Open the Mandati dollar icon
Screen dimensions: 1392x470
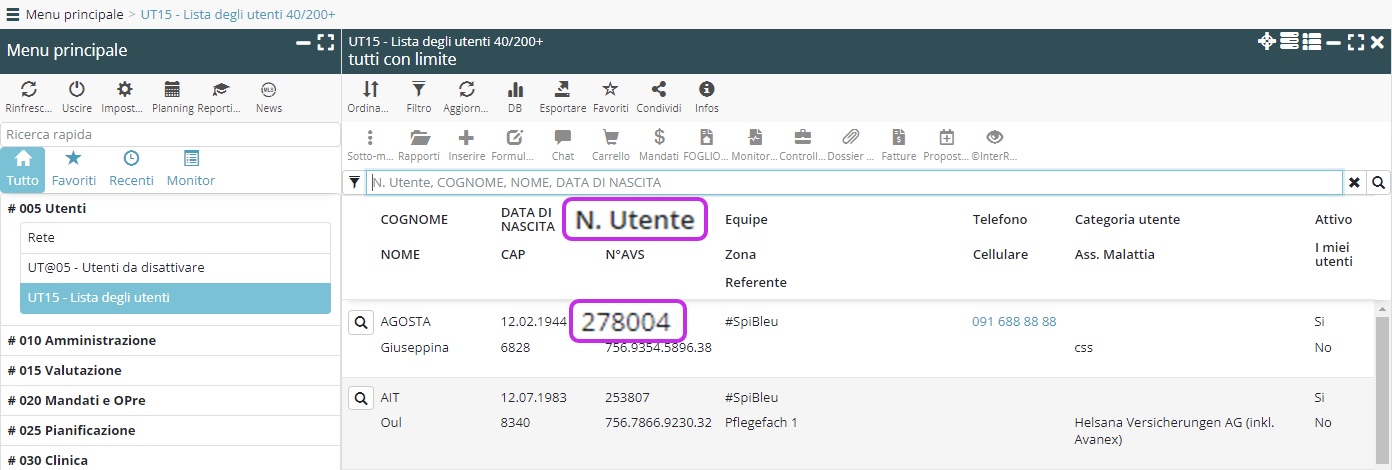coord(659,138)
